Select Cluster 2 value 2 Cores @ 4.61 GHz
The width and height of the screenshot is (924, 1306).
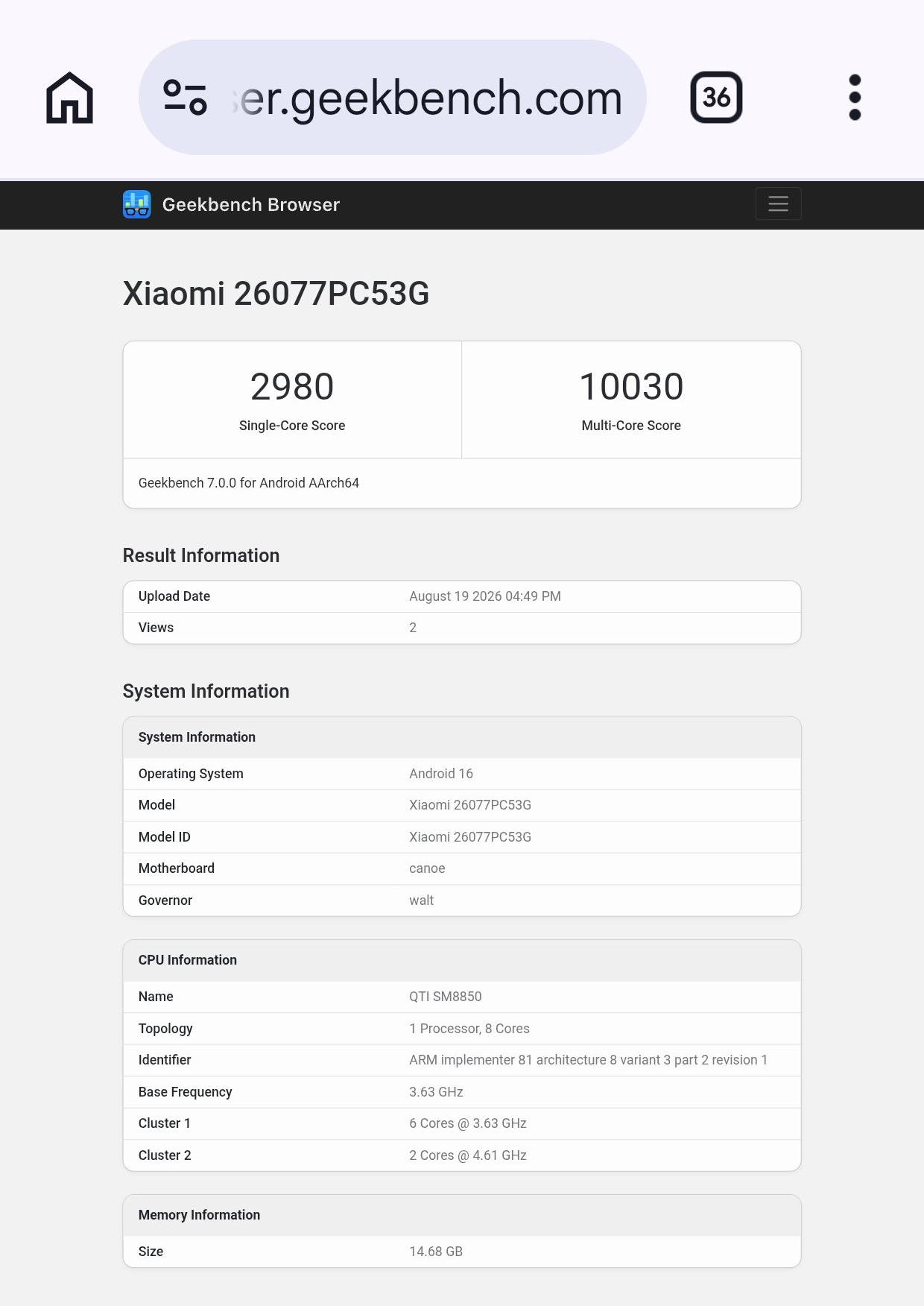[468, 1155]
